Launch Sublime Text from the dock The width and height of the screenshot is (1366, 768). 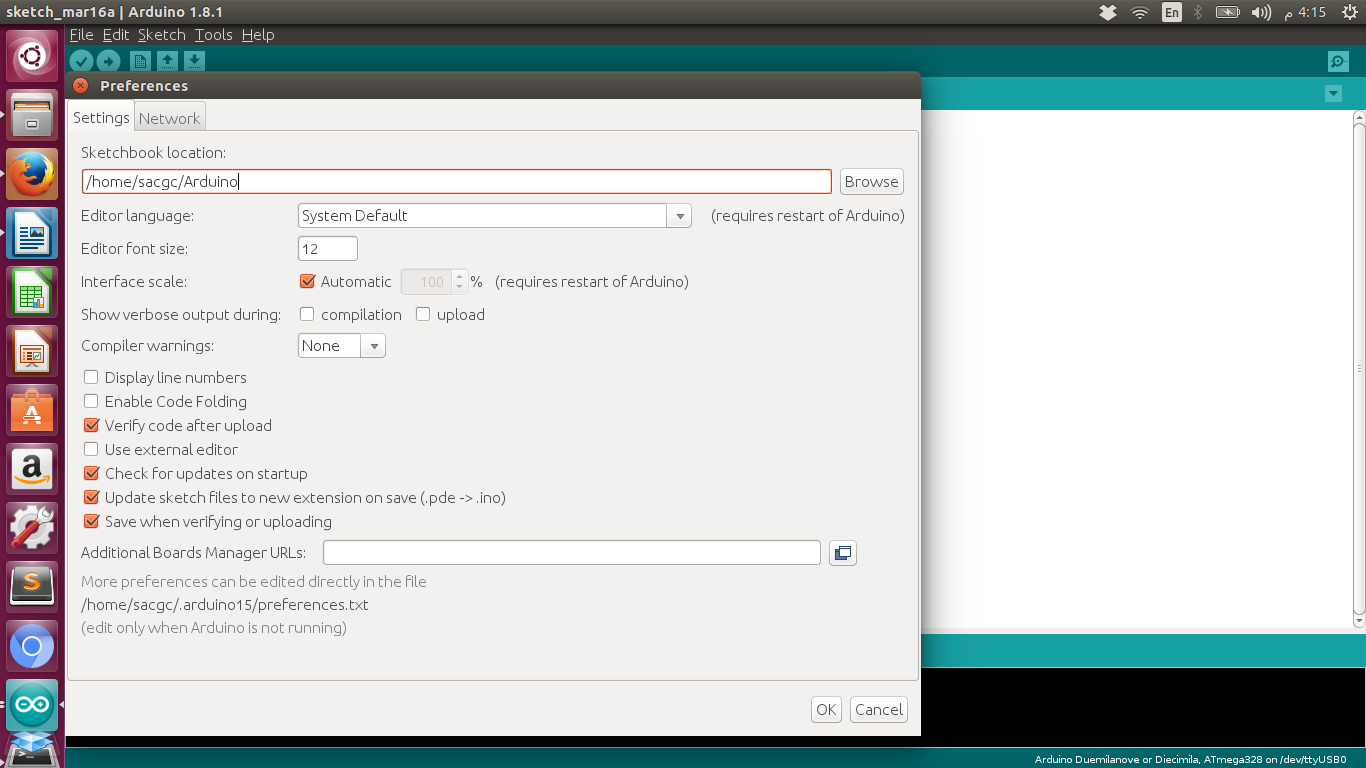[x=32, y=587]
